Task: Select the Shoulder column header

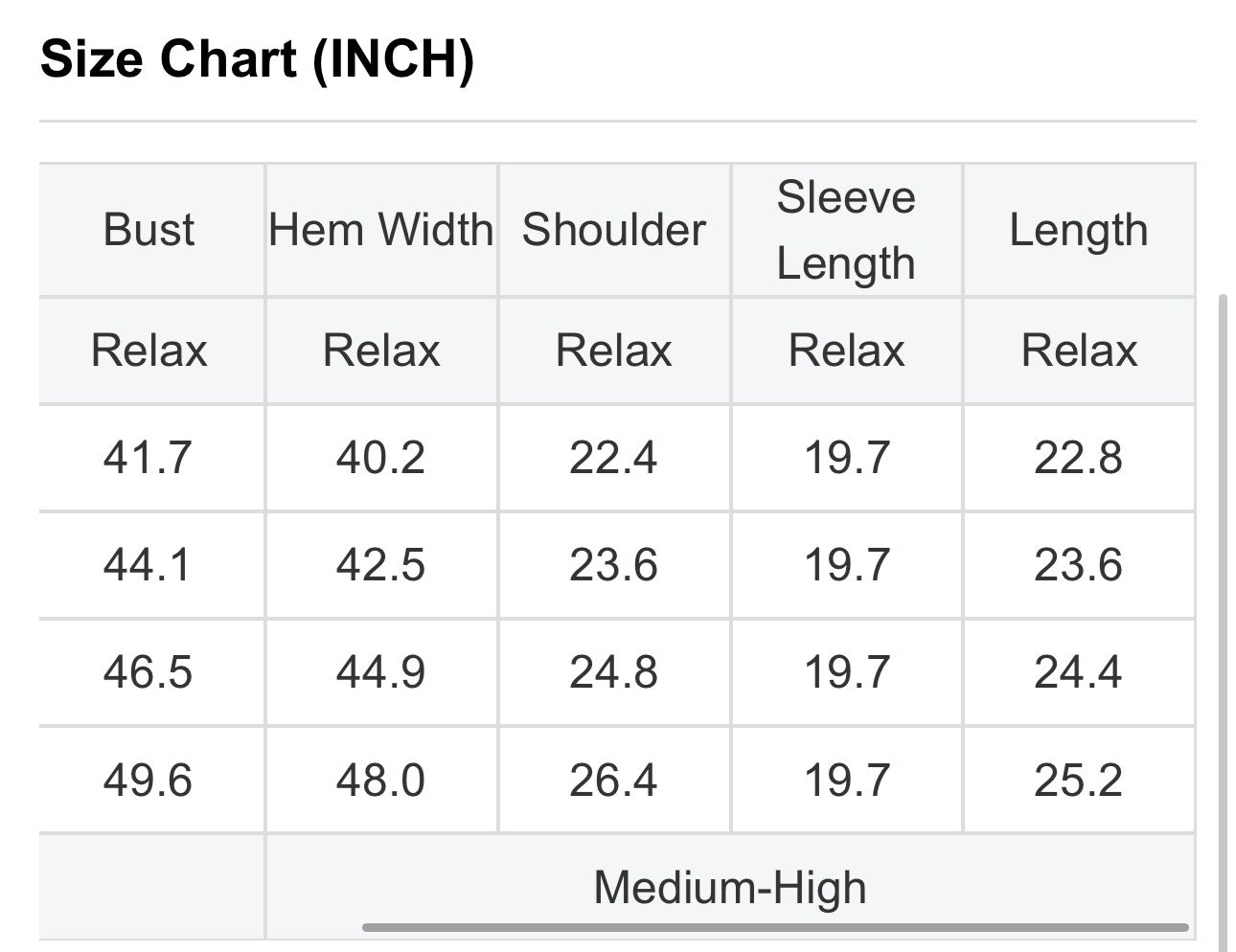Action: click(614, 230)
